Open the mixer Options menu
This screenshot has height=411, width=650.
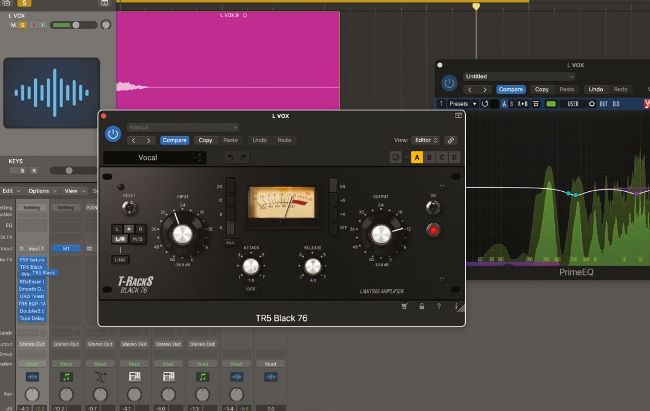click(x=39, y=190)
